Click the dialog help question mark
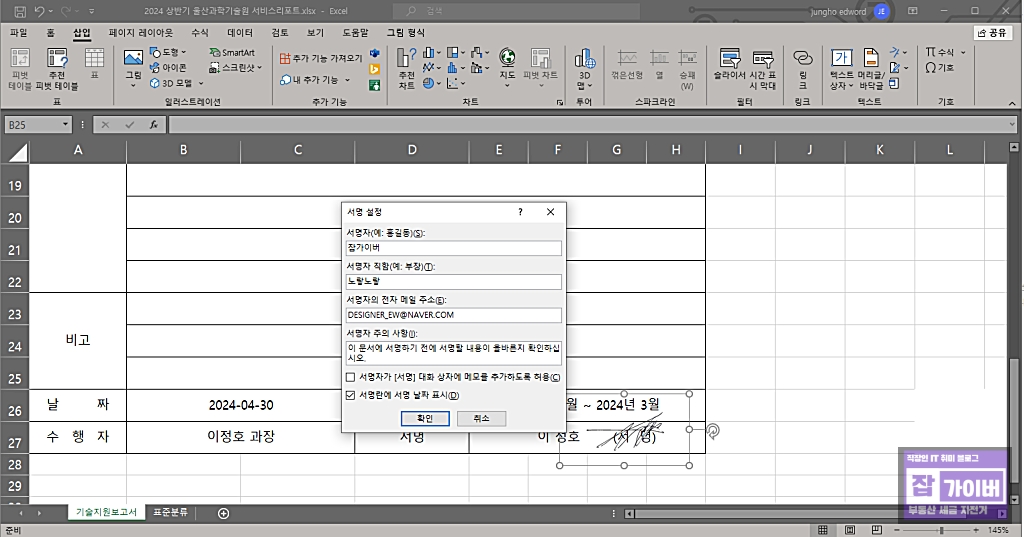This screenshot has height=537, width=1024. (520, 212)
